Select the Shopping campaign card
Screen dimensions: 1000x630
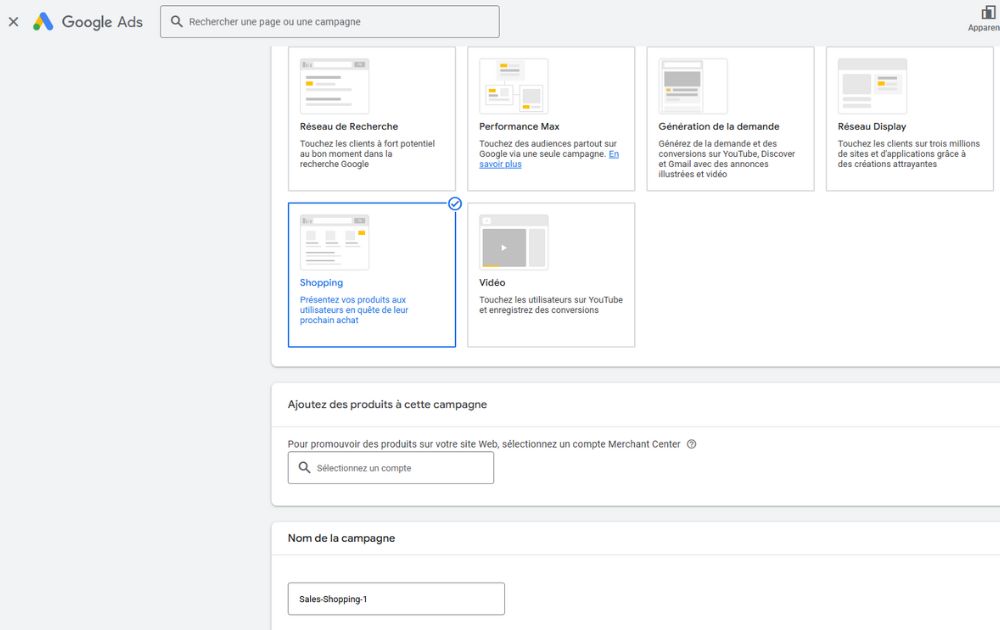coord(372,275)
